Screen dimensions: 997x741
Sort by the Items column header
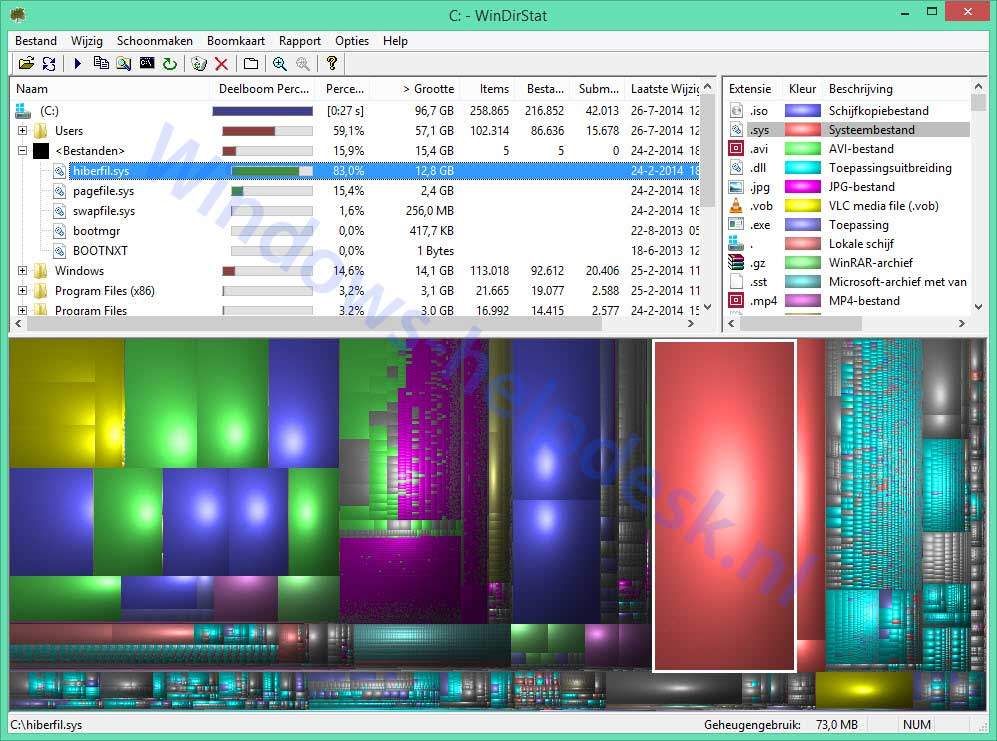click(488, 89)
